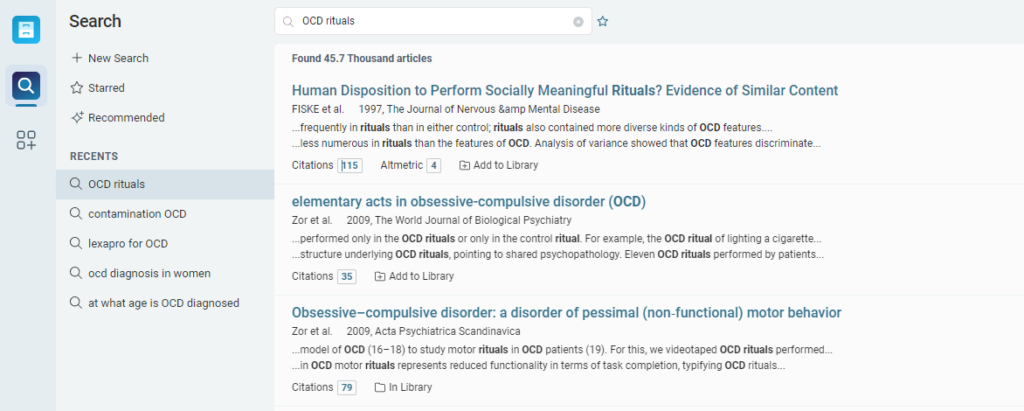Open article on pessimal motor behavior
The height and width of the screenshot is (411, 1024).
[x=566, y=313]
